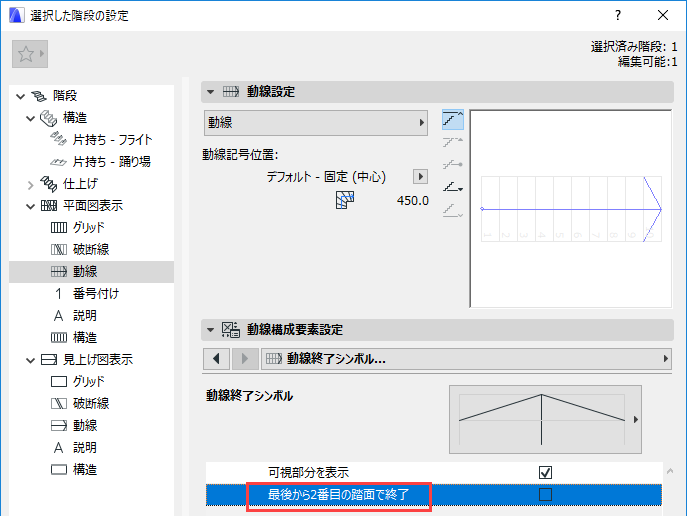Select the fifth walking line type icon

[x=453, y=211]
